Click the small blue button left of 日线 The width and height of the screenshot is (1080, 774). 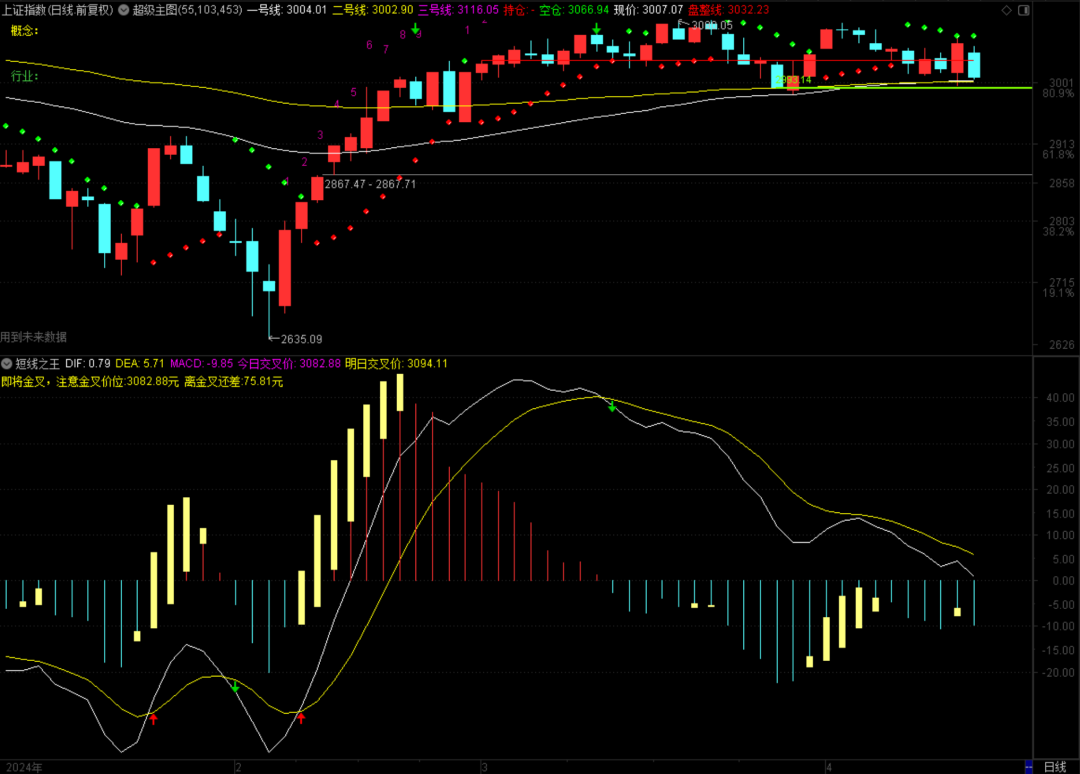click(x=1029, y=766)
